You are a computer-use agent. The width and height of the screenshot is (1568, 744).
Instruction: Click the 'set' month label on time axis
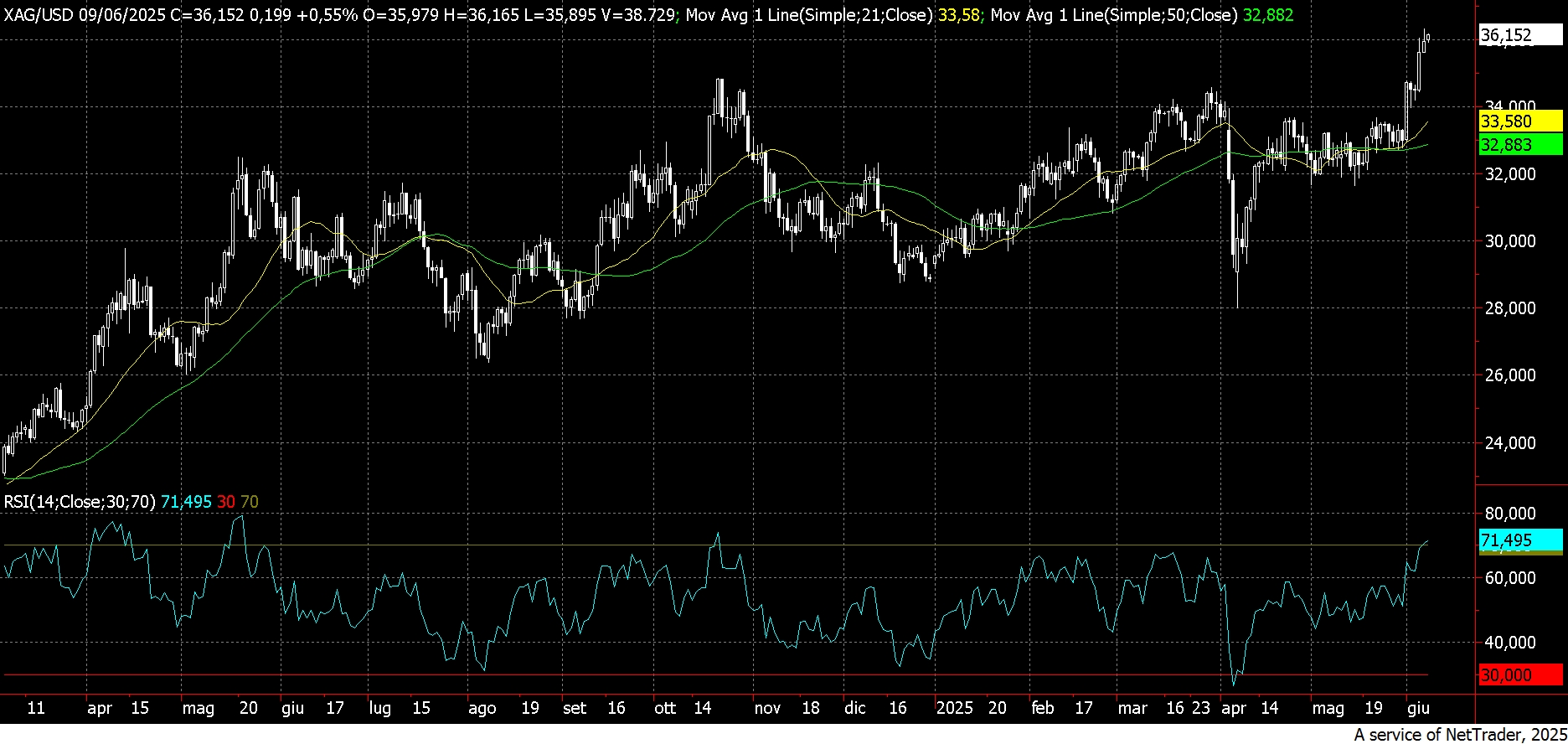pos(575,709)
